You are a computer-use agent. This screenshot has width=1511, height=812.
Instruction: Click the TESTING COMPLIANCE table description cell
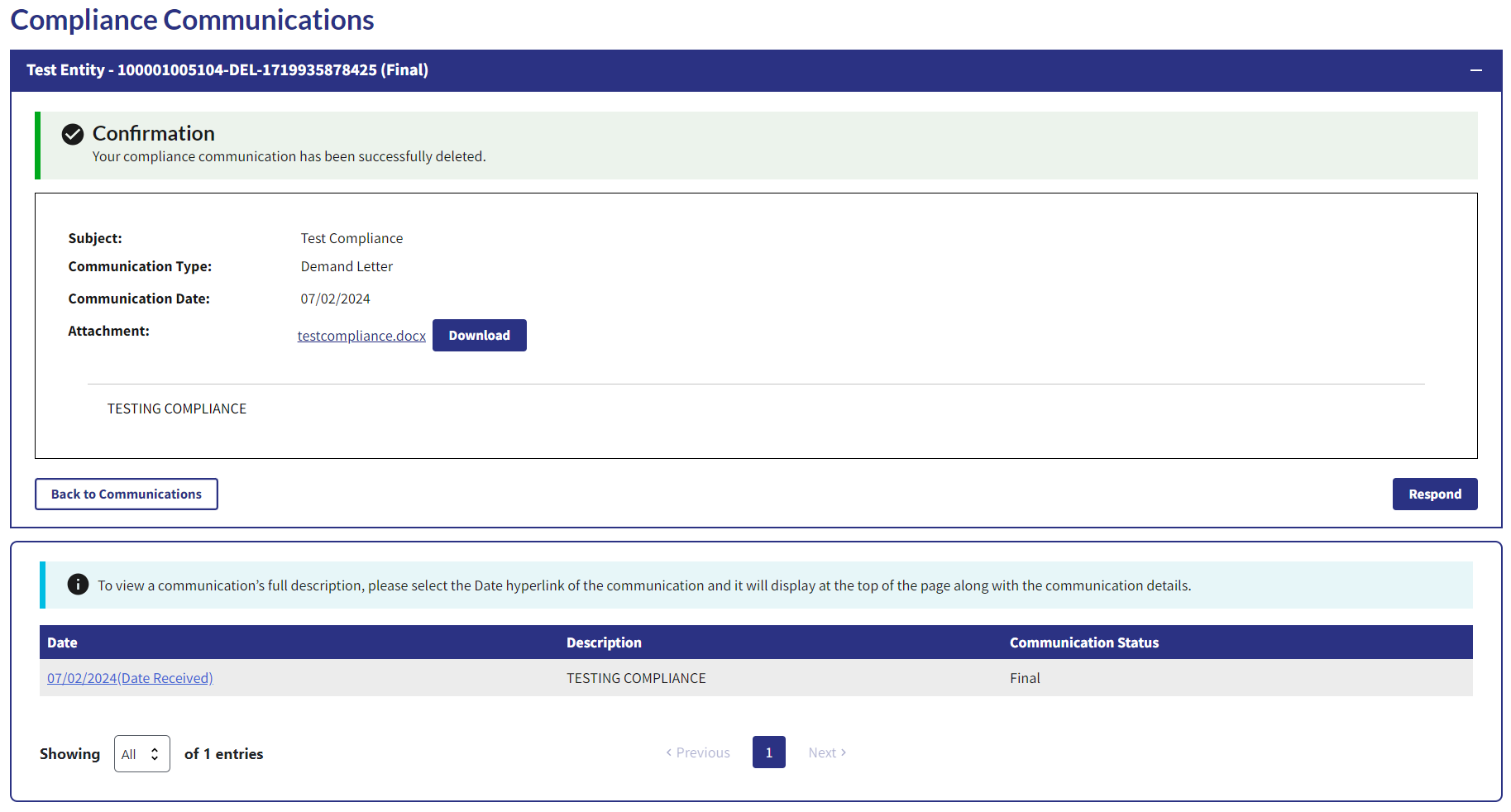tap(636, 678)
